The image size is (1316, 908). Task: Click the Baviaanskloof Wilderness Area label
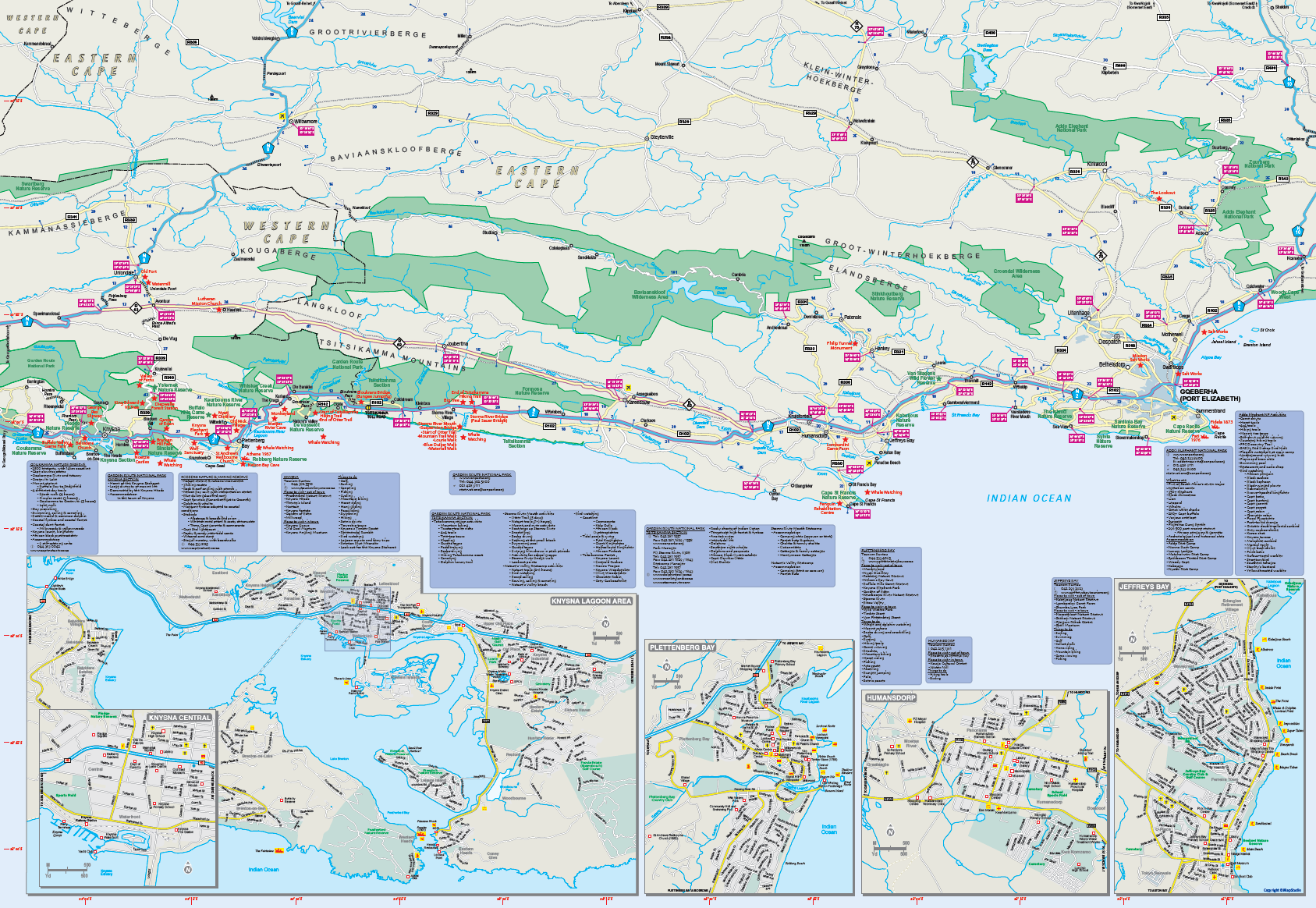650,295
